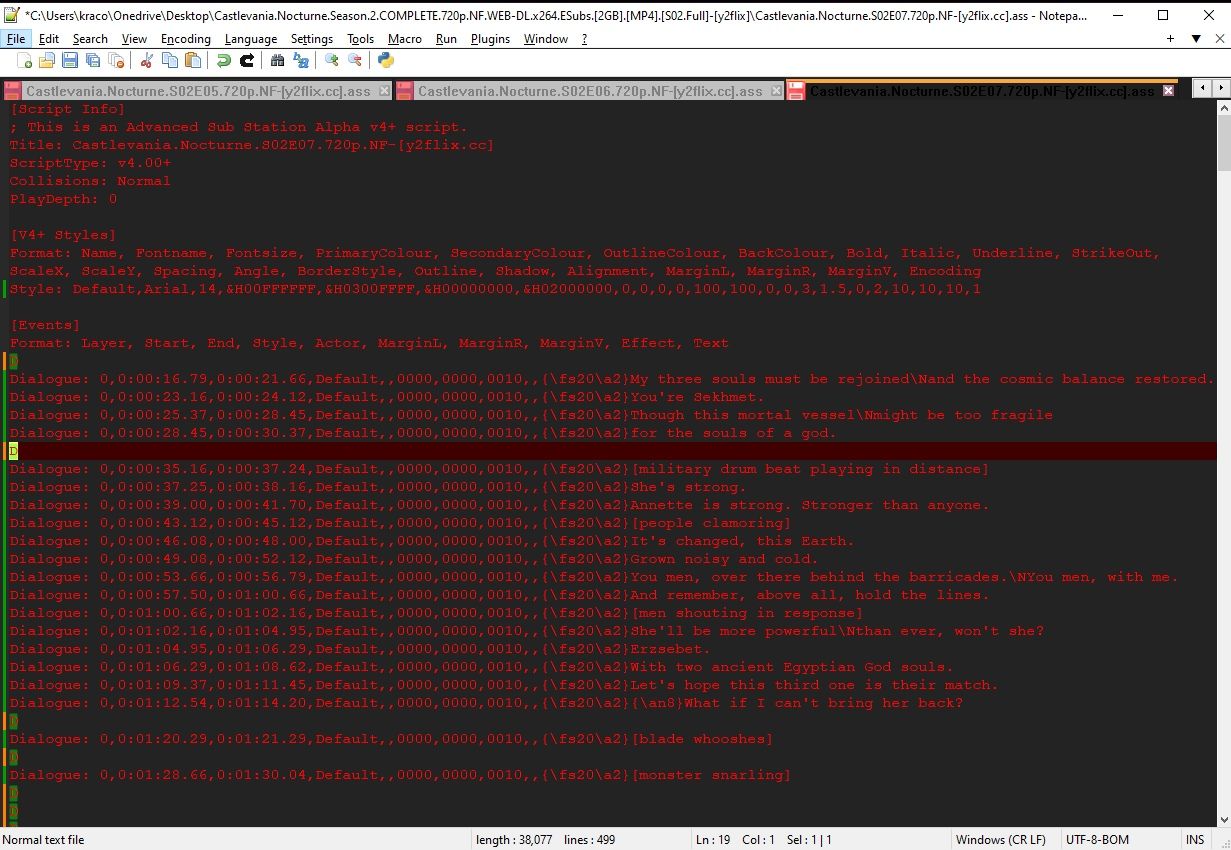Screen dimensions: 1231x850
Task: Click the plus button in menu bar
Action: (1171, 38)
